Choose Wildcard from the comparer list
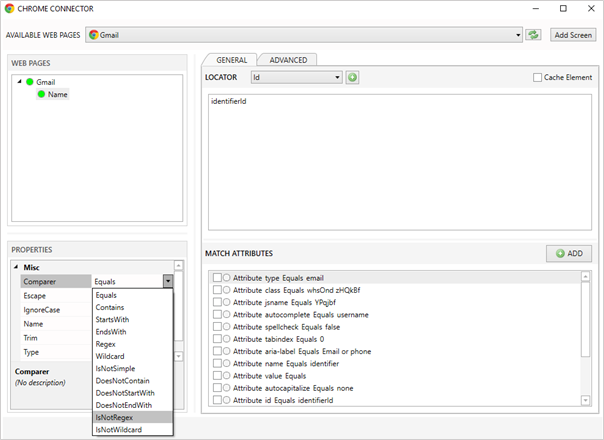Screen dimensions: 604x440 click(x=133, y=356)
